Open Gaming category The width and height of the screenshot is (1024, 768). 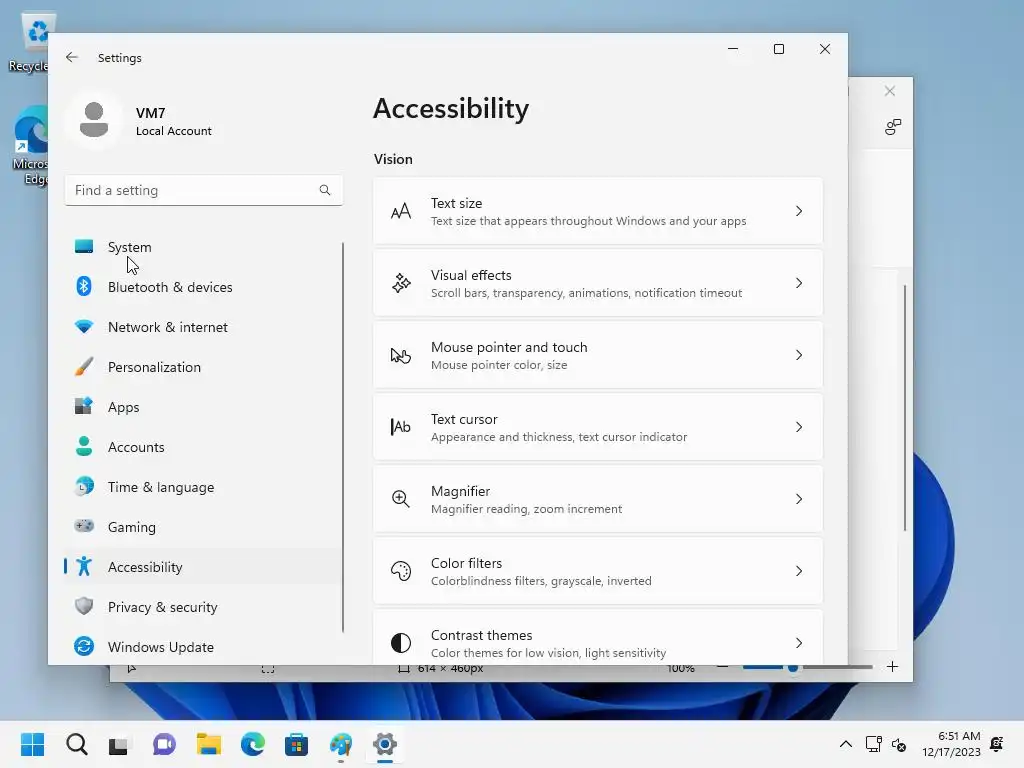click(203, 526)
